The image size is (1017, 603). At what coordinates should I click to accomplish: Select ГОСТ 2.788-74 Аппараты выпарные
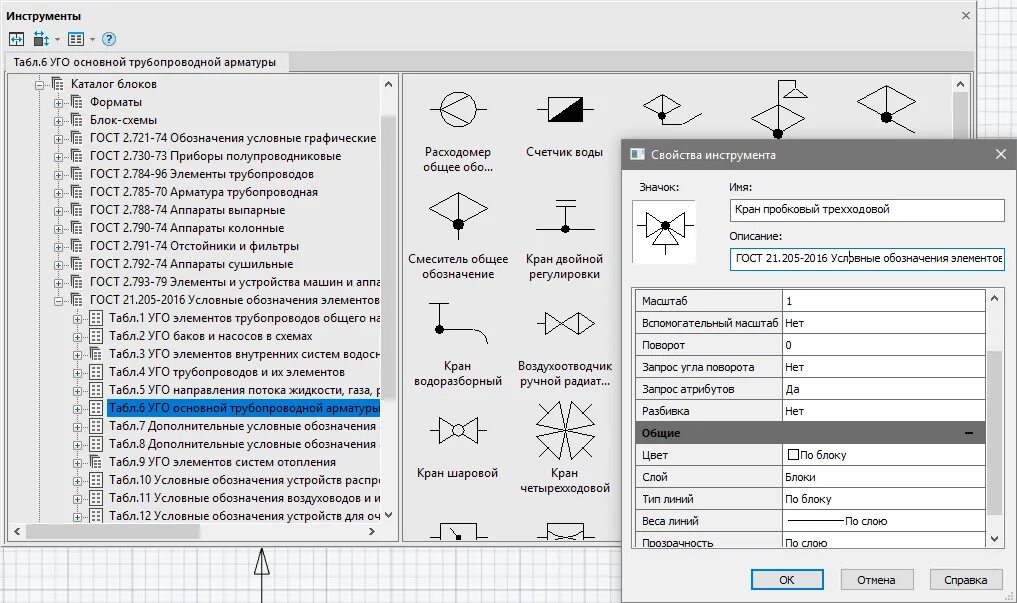(187, 210)
